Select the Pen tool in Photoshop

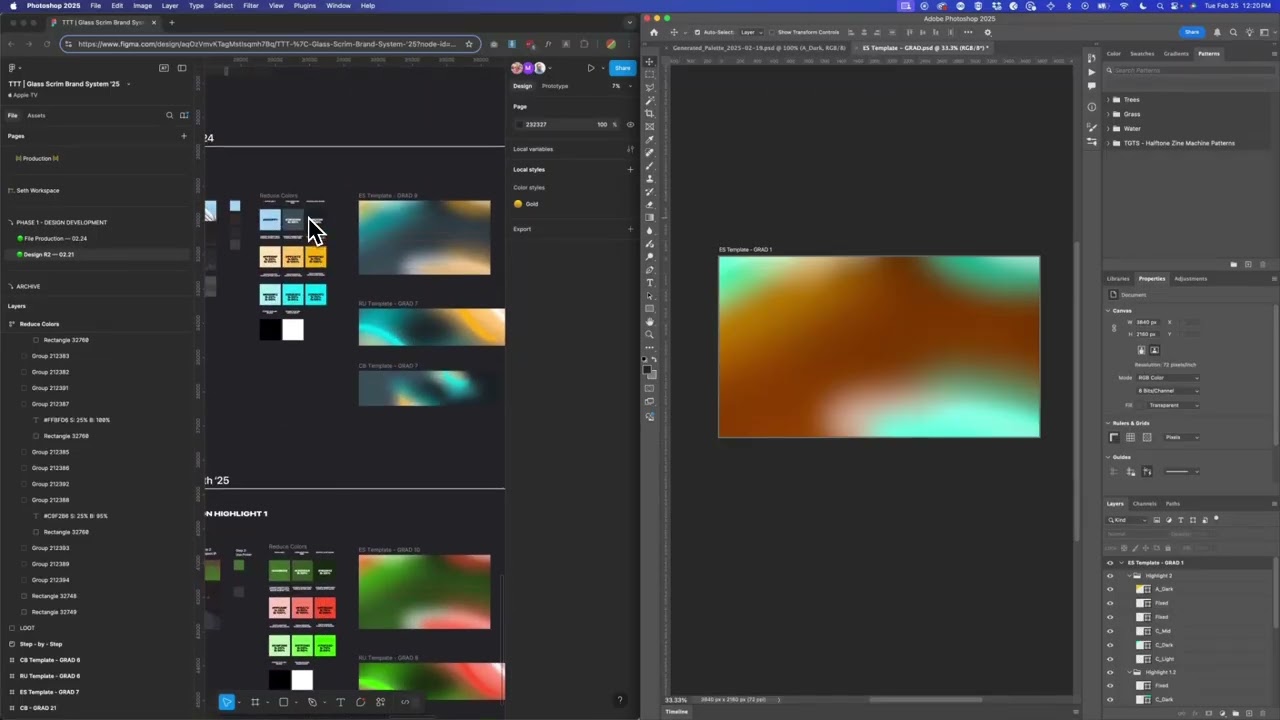tap(650, 270)
